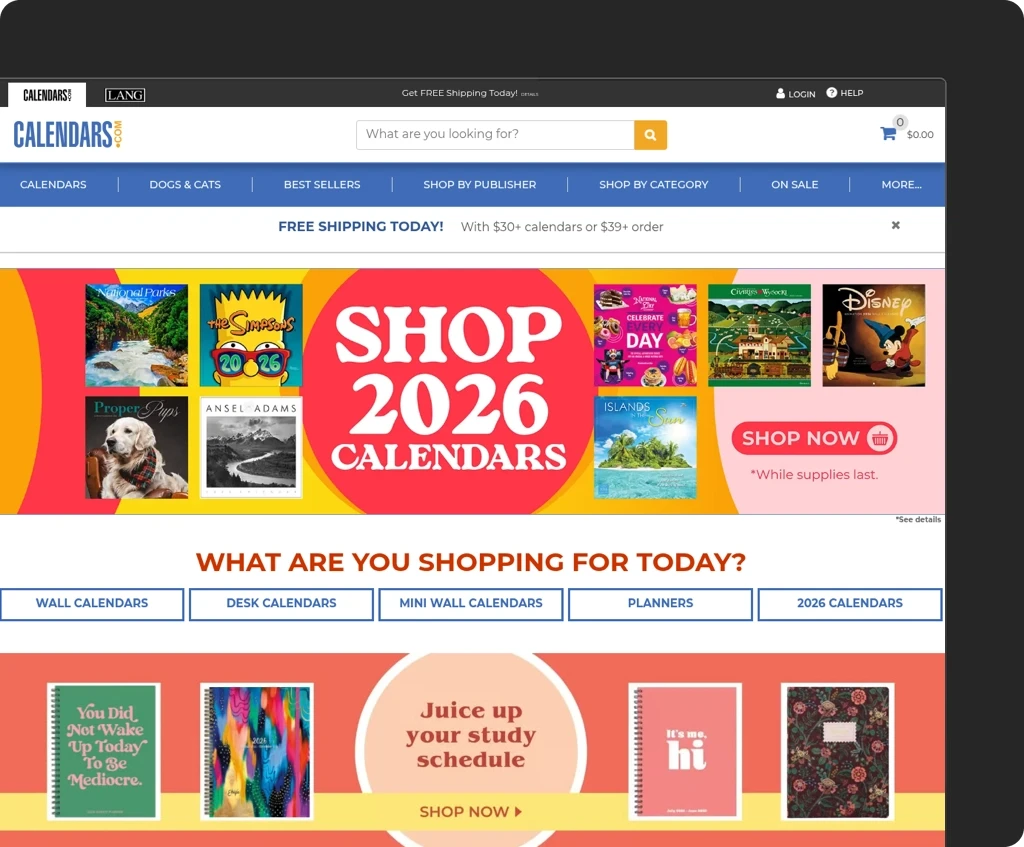
Task: Click the Calendars.com main logo
Action: [68, 134]
